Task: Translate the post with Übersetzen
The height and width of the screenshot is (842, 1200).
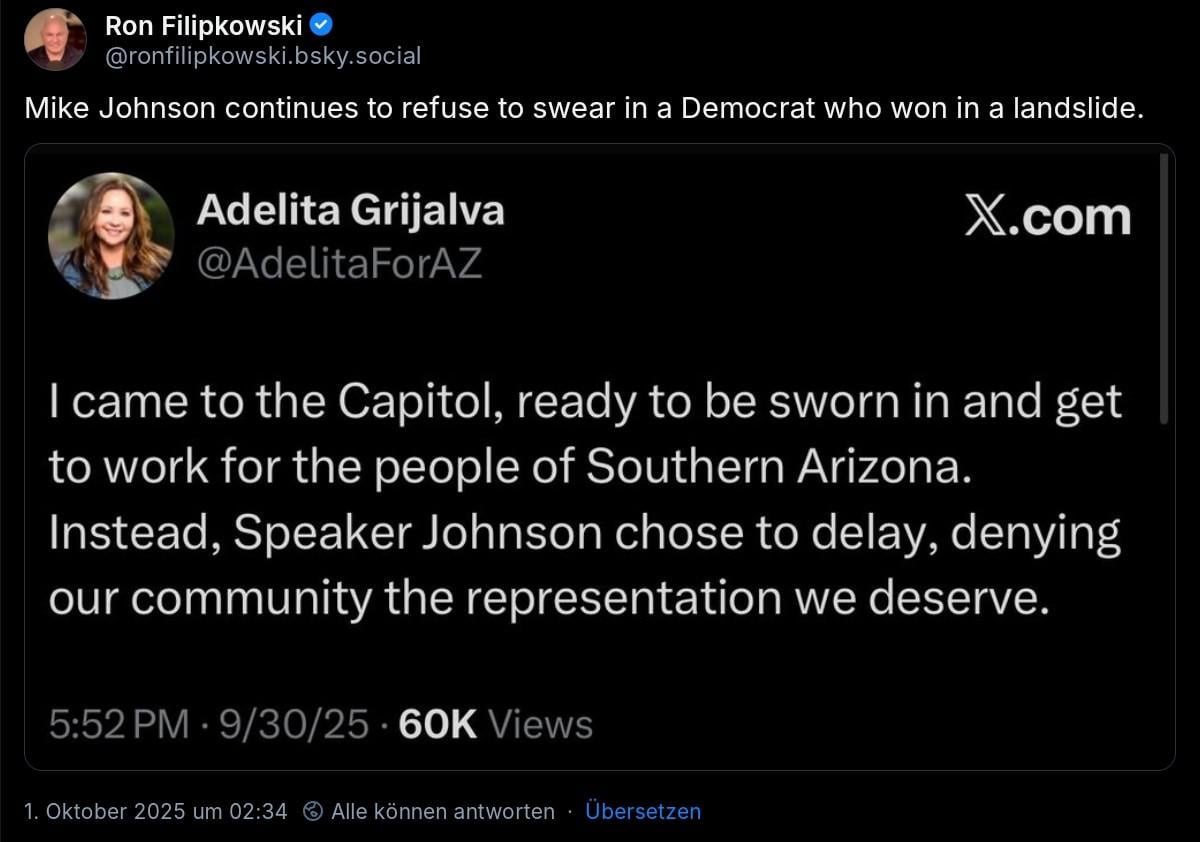Action: [643, 811]
